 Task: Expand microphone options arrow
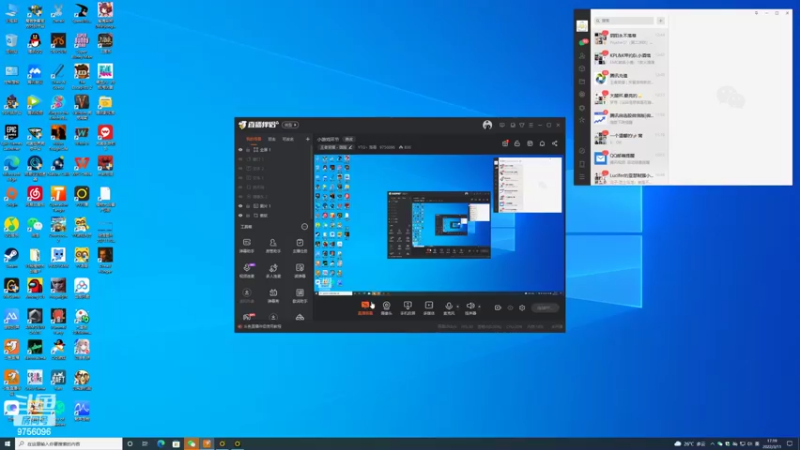coord(457,307)
